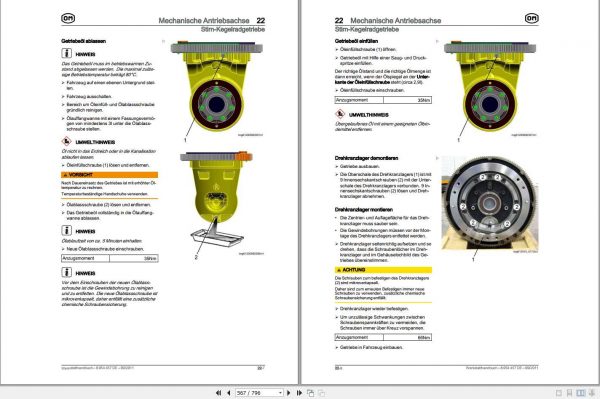600x399 pixels.
Task: Click the info icon beside first HINWEIS
Action: (67, 54)
